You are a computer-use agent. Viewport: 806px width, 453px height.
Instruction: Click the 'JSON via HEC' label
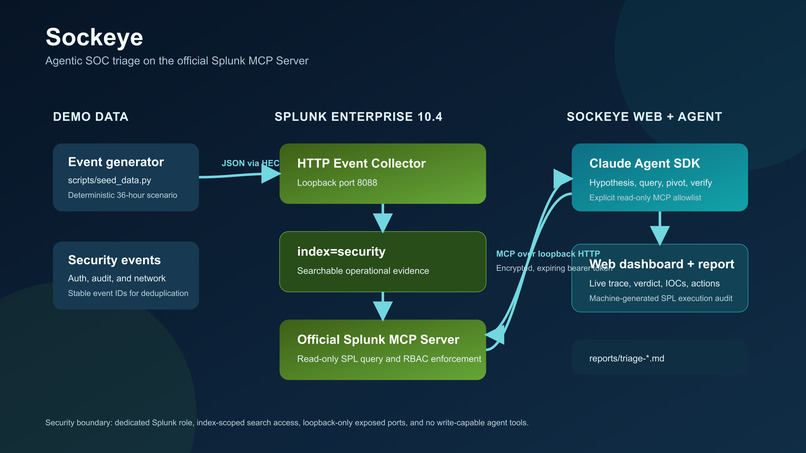[250, 163]
